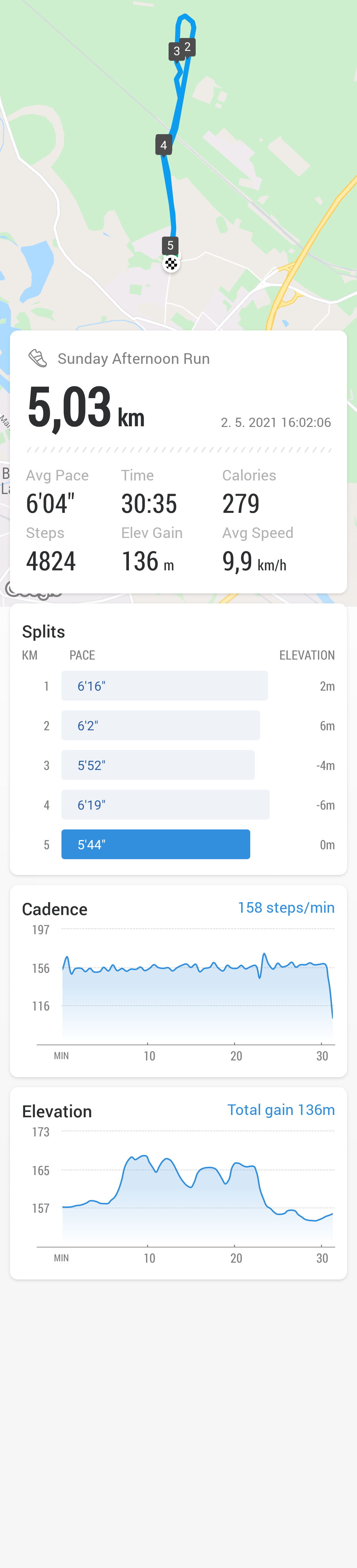The width and height of the screenshot is (357, 1568).
Task: Tap the Total gain 136m label
Action: [x=281, y=1109]
